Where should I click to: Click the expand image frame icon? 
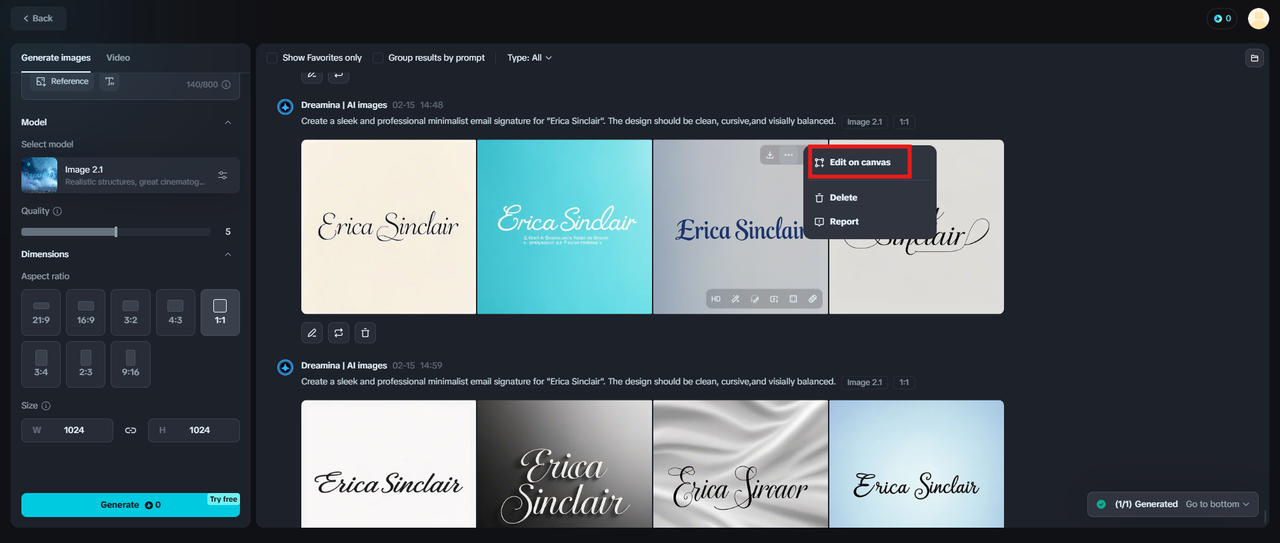coord(793,299)
